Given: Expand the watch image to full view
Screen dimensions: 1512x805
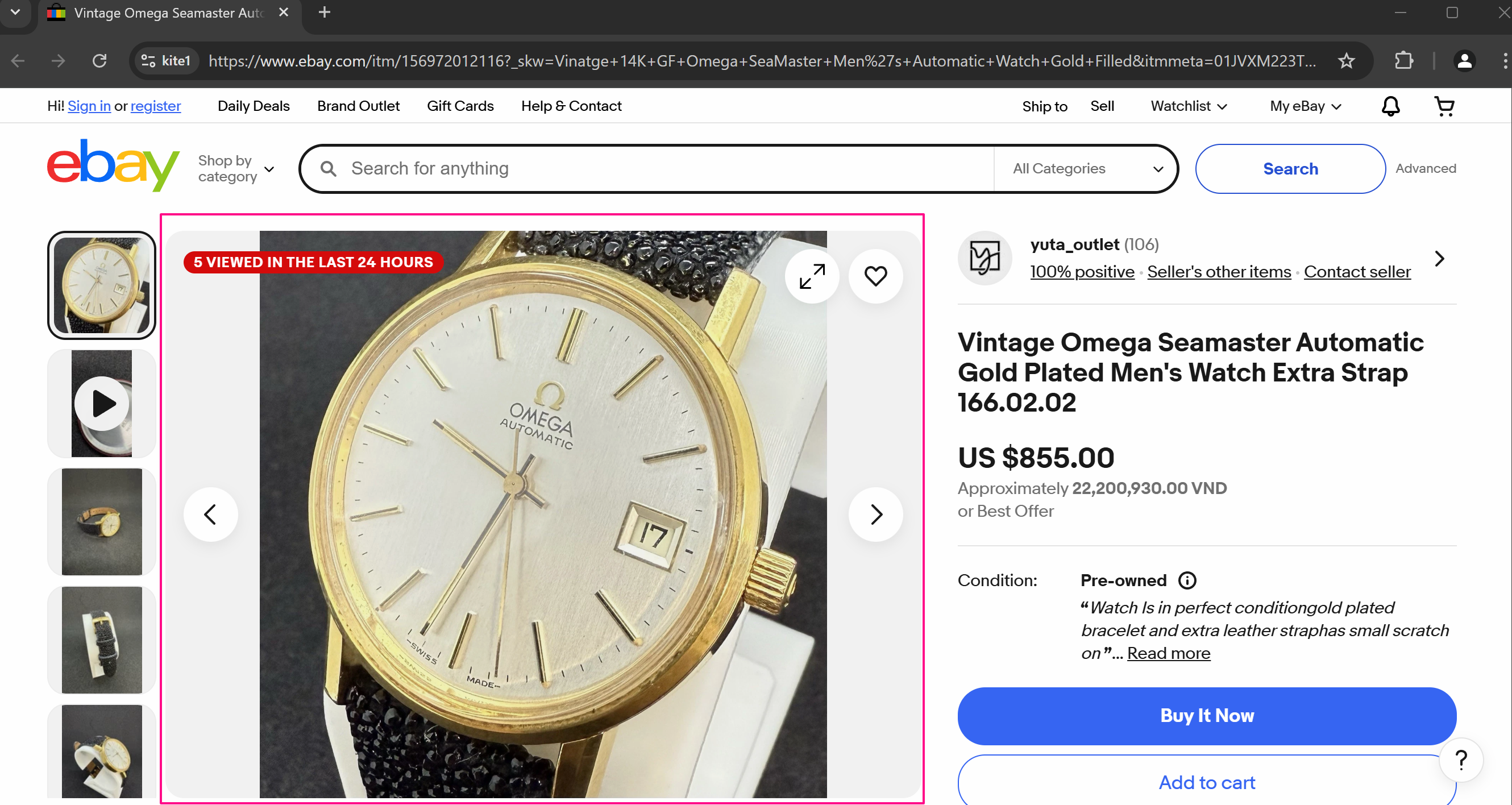Looking at the screenshot, I should (x=812, y=276).
